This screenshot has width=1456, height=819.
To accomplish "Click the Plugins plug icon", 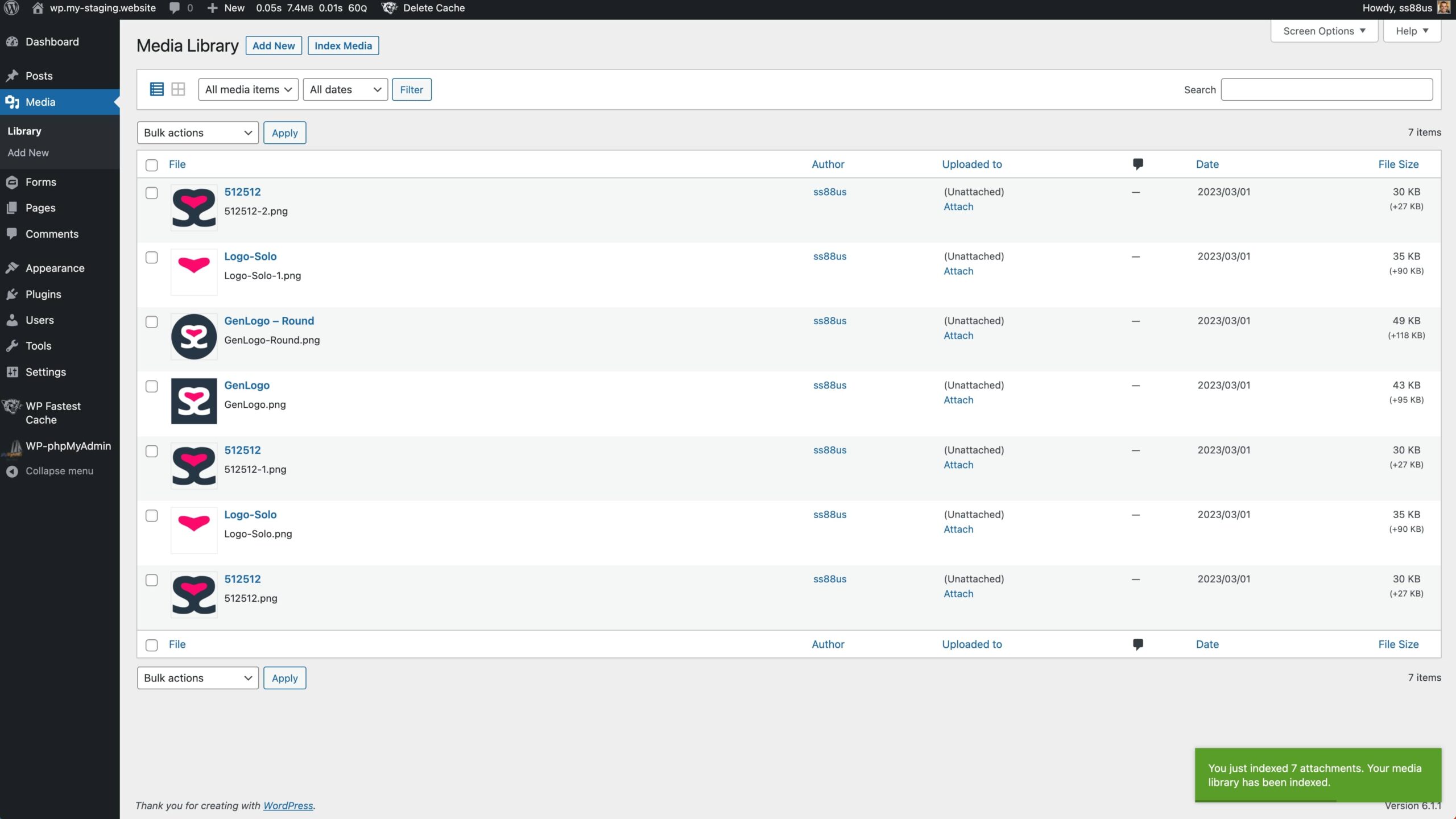I will click(12, 294).
